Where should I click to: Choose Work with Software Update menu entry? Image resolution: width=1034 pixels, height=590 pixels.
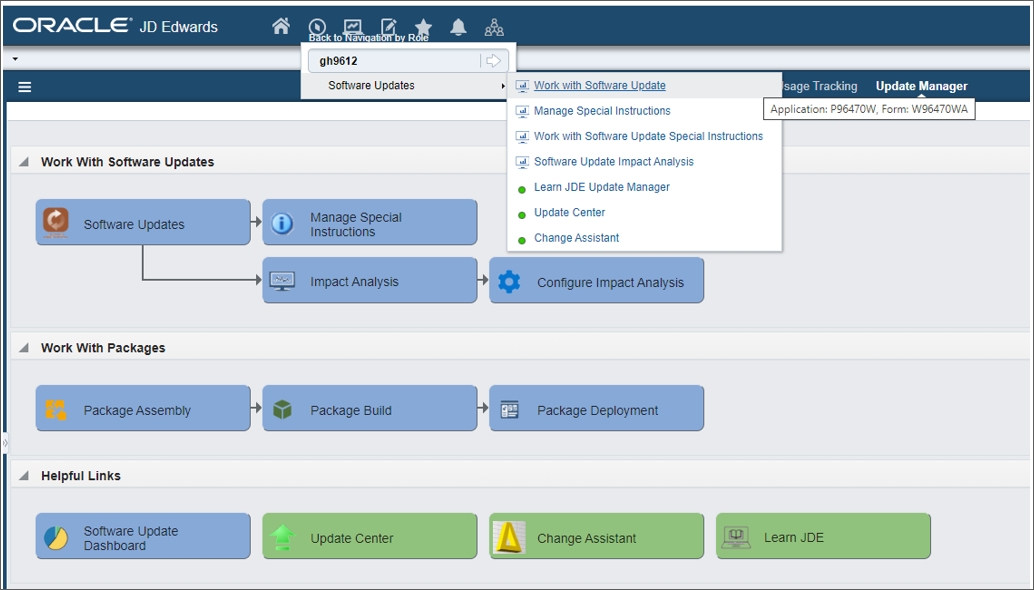coord(599,85)
